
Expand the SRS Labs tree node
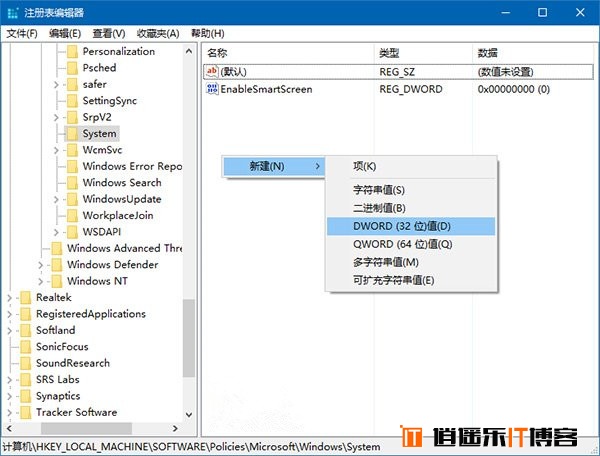coord(10,380)
